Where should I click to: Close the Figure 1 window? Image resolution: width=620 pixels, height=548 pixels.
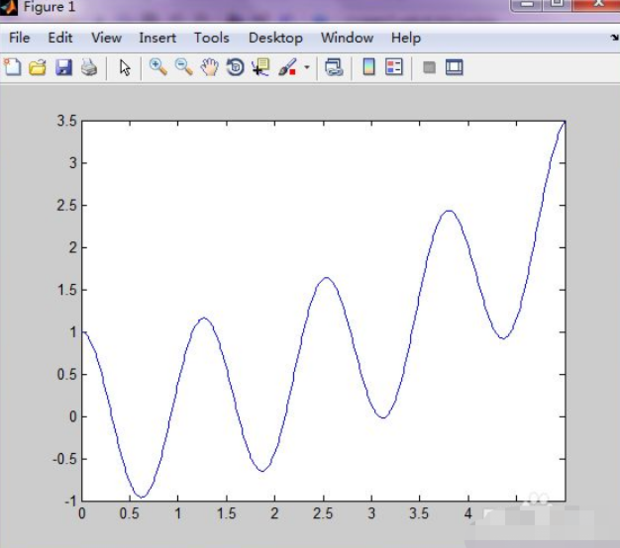point(598,4)
